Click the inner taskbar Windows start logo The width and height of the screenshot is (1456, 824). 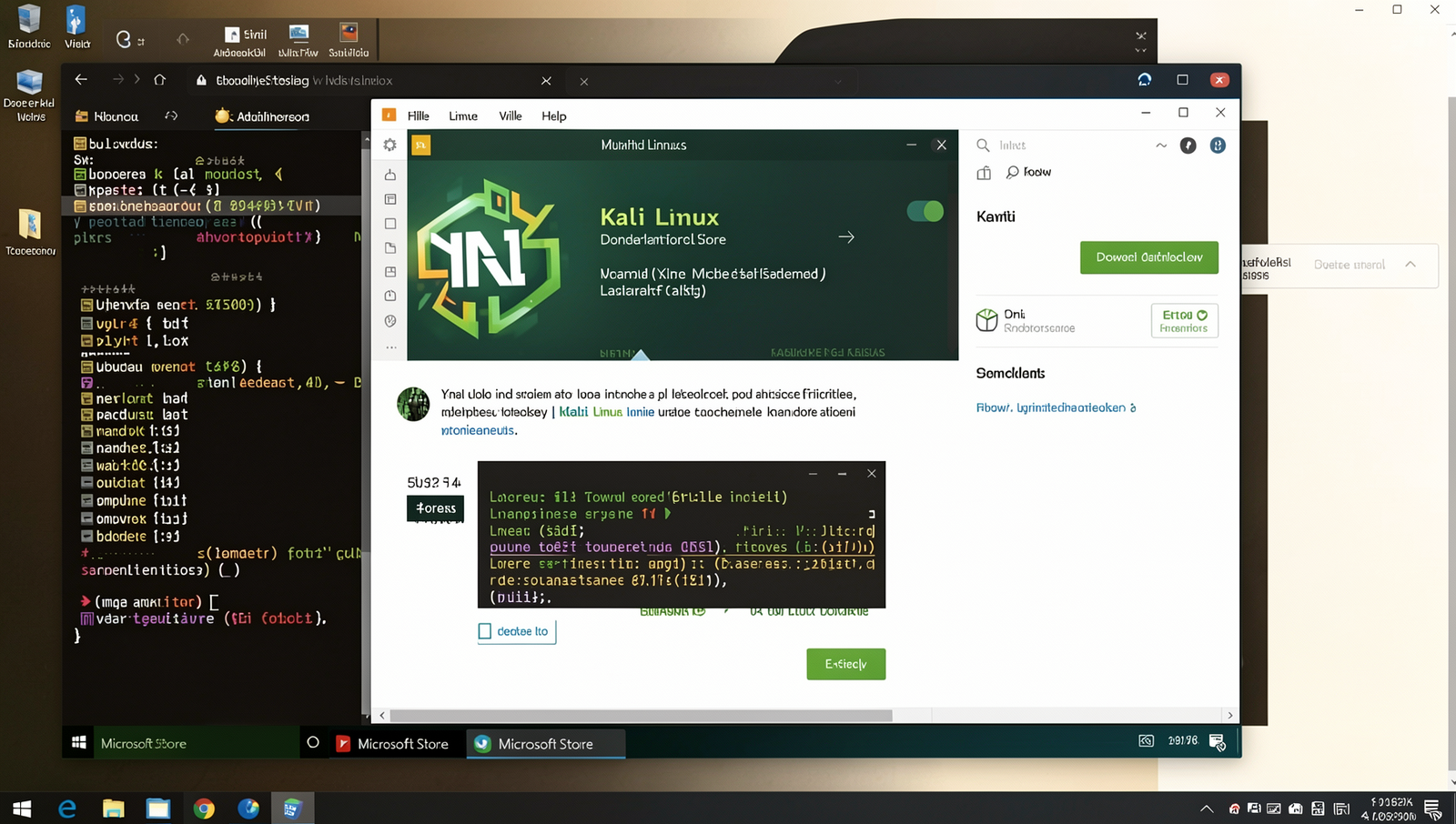79,743
